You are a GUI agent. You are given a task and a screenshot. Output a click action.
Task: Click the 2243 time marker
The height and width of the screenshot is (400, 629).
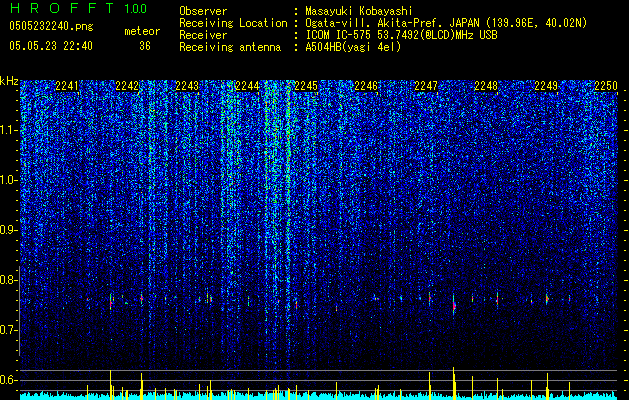pos(187,86)
